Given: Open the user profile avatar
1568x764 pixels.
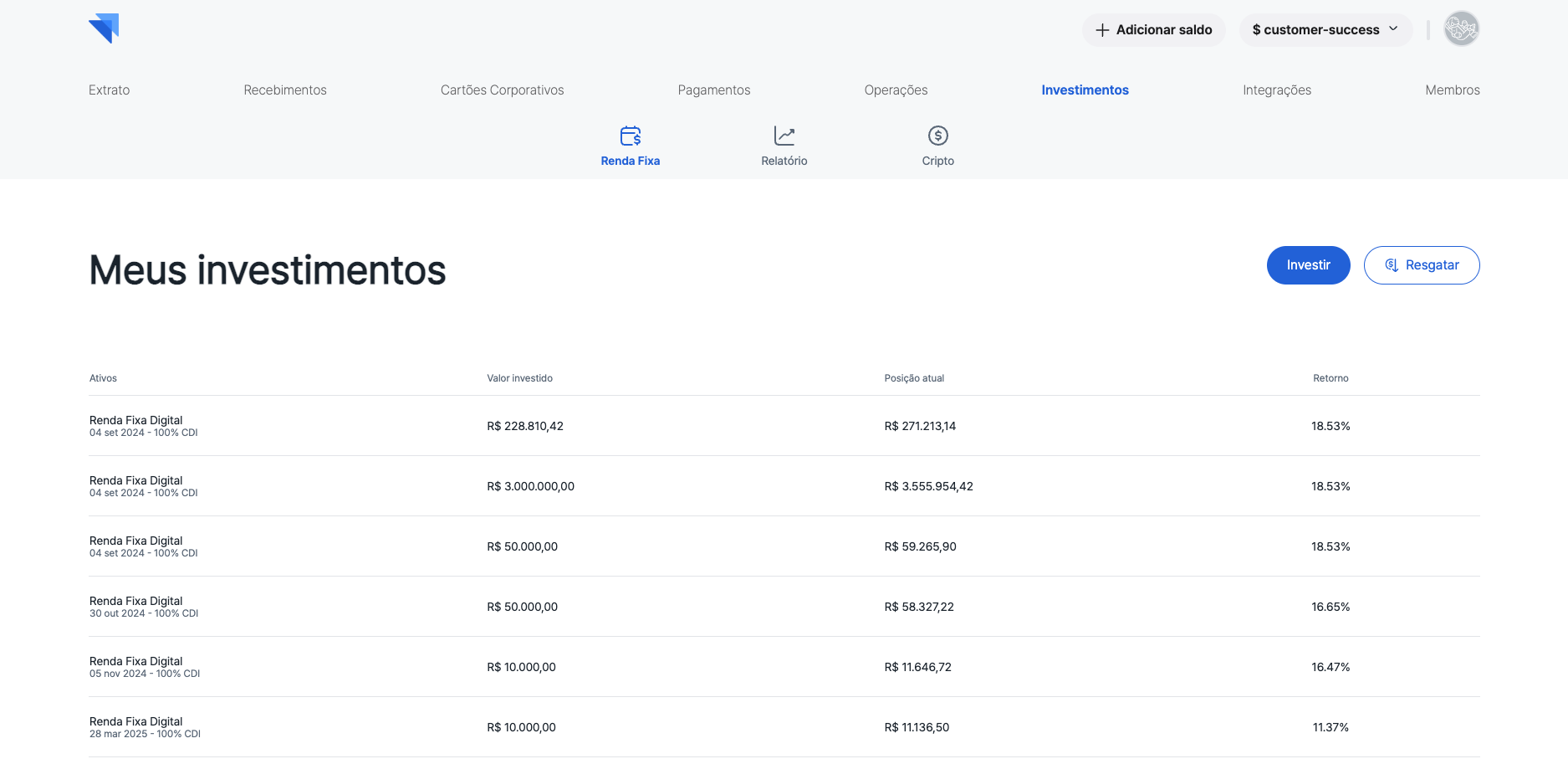Looking at the screenshot, I should tap(1461, 29).
